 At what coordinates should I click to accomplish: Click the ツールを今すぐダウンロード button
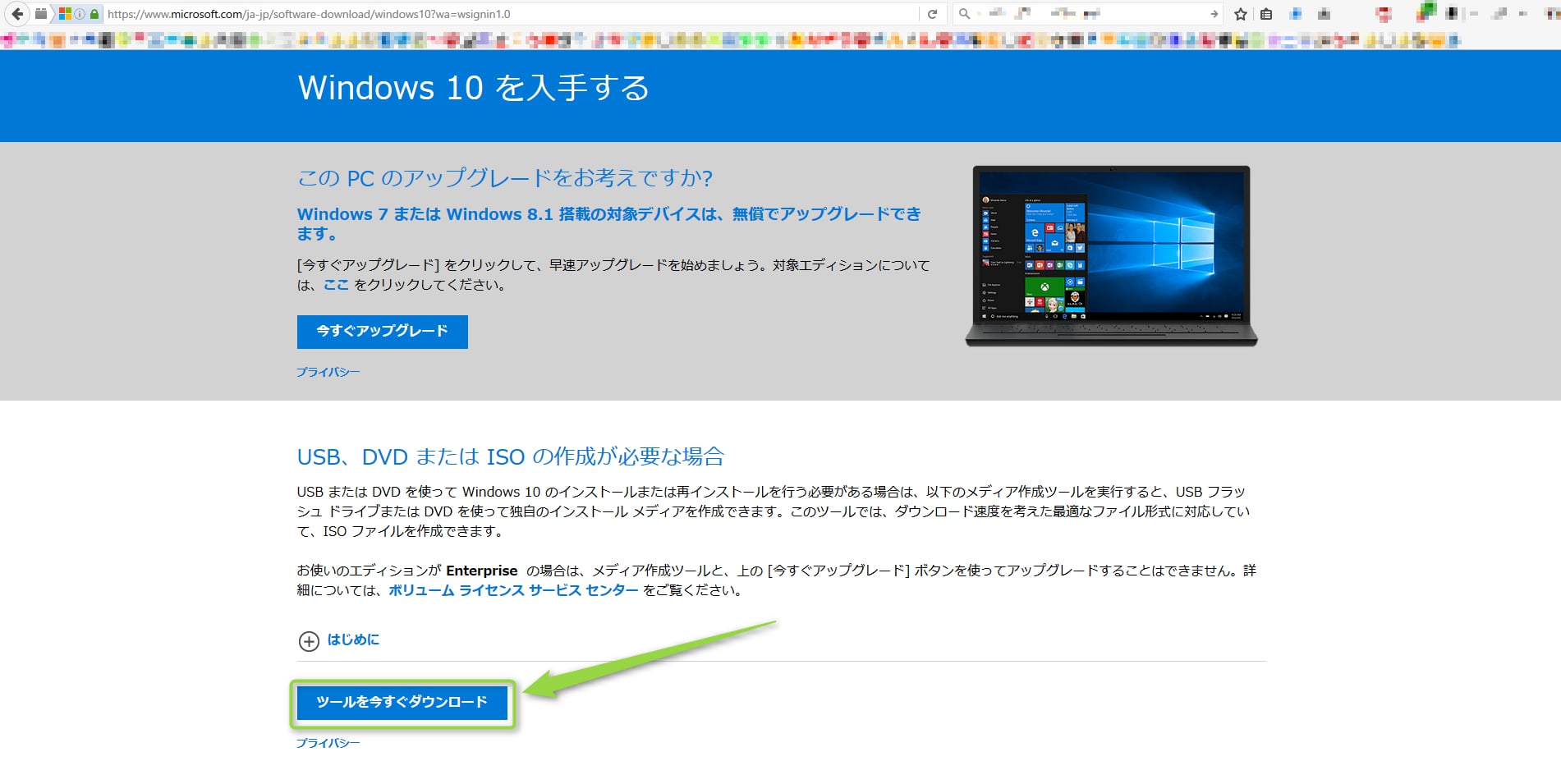coord(402,703)
